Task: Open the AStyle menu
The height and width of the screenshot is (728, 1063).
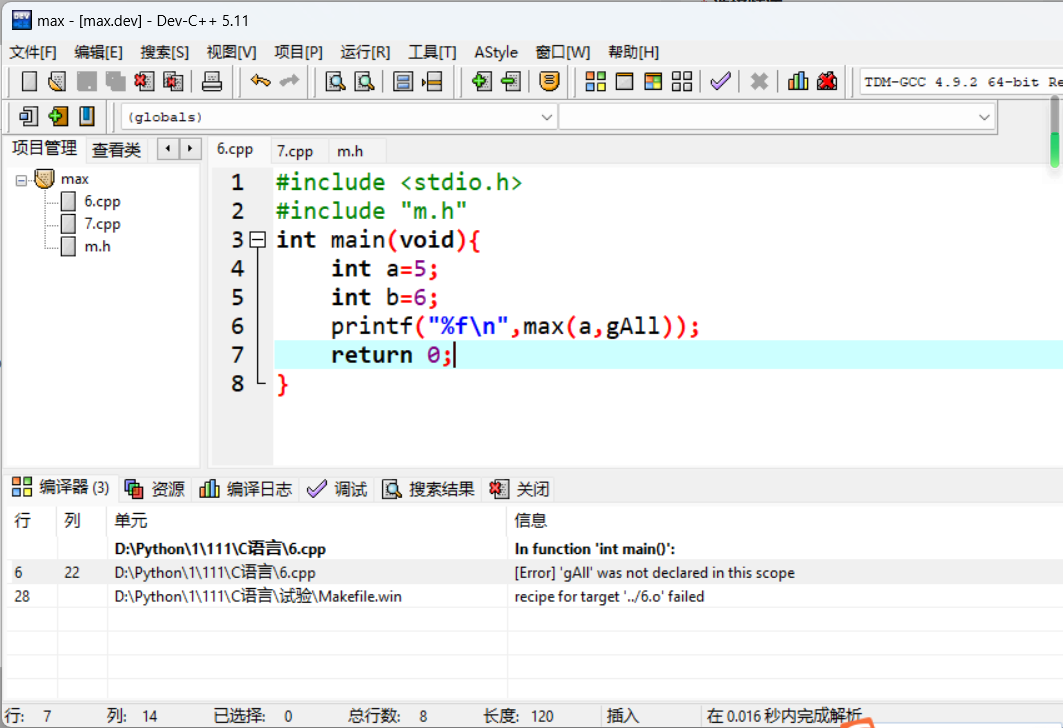Action: click(496, 52)
